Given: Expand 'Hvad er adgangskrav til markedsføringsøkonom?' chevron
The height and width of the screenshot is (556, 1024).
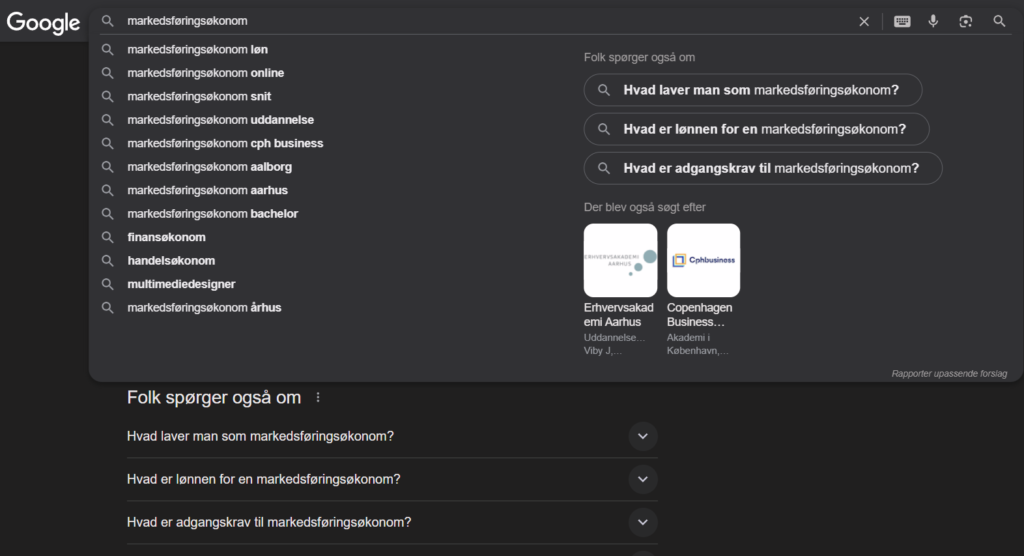Looking at the screenshot, I should coord(643,523).
